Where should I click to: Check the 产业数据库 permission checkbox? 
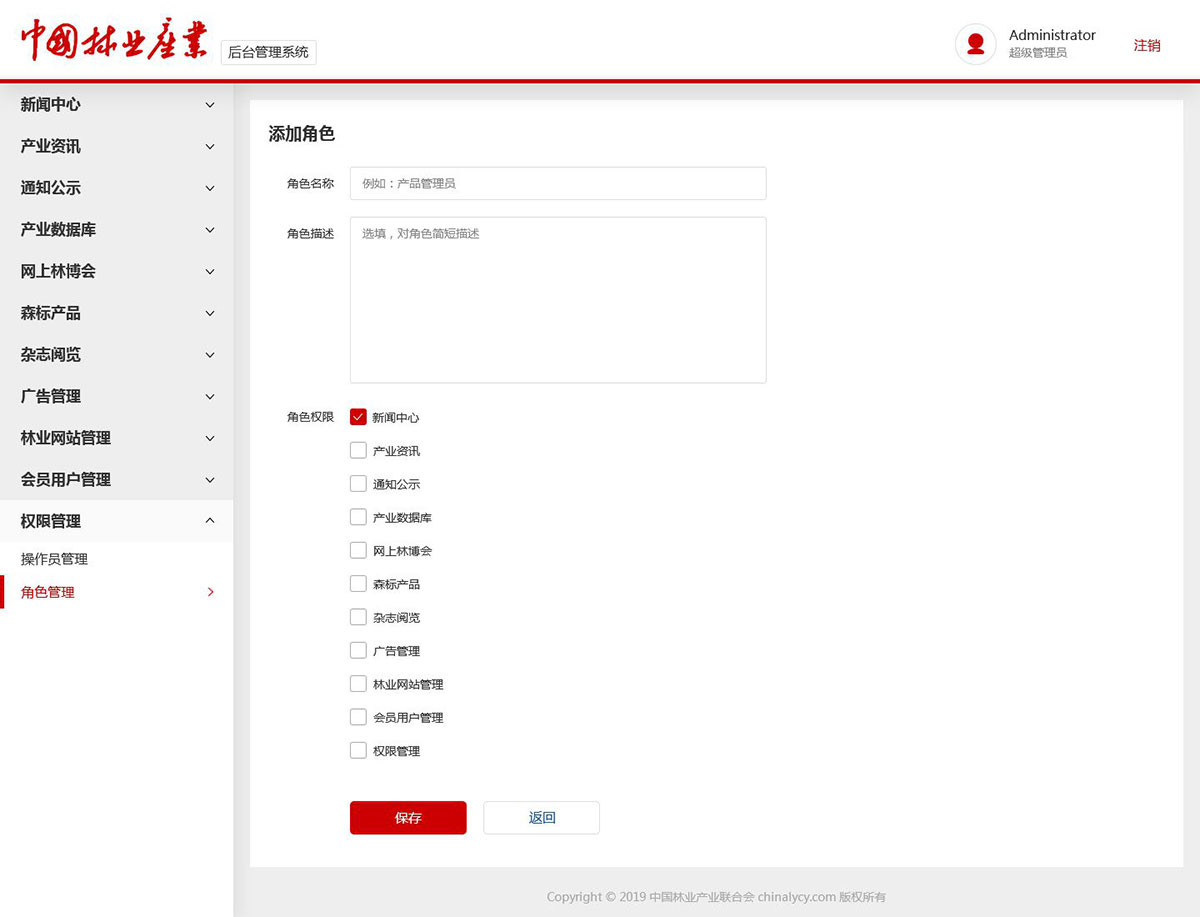coord(358,517)
